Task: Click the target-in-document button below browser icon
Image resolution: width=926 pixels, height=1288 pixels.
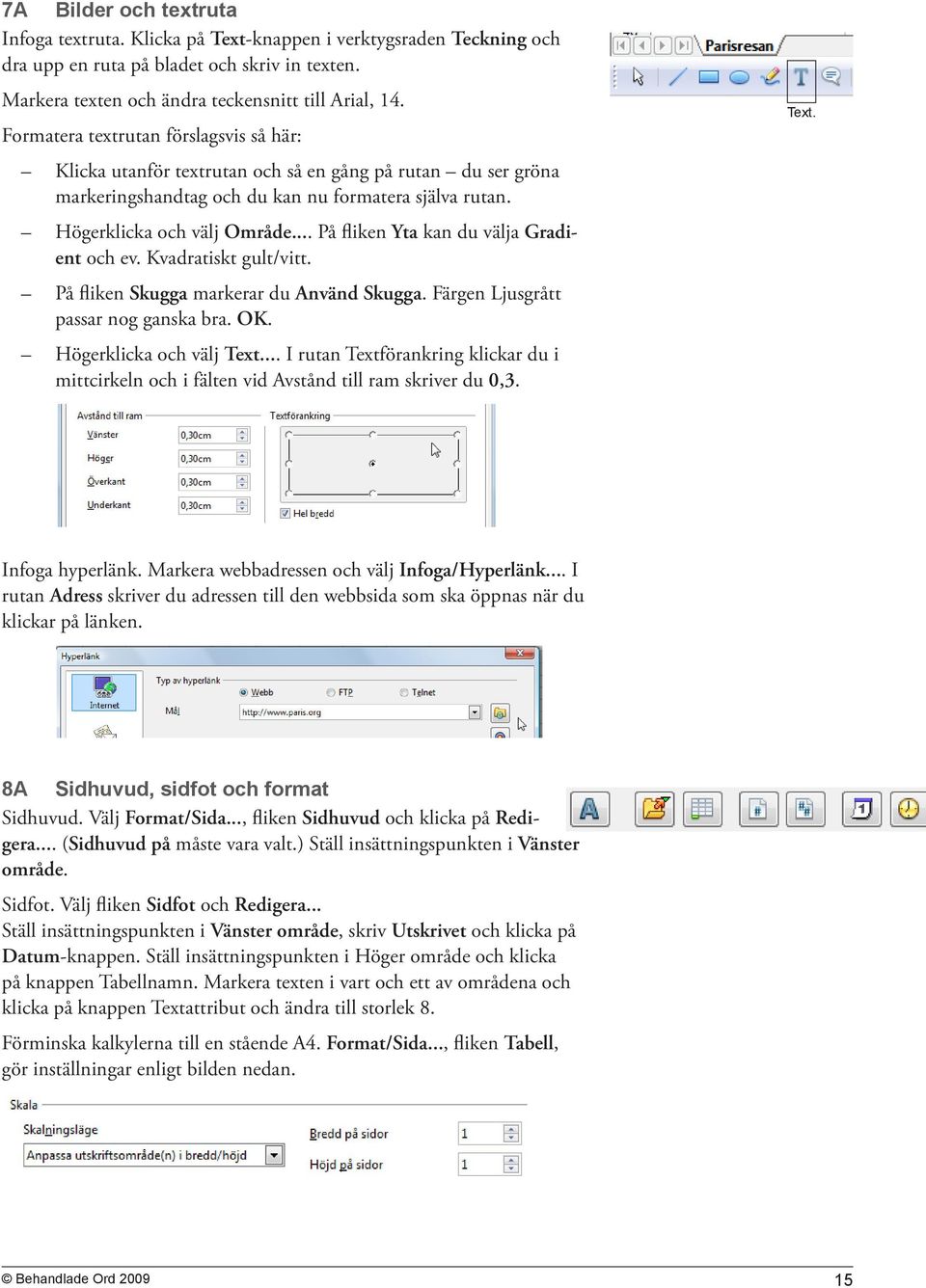Action: pyautogui.click(x=500, y=735)
